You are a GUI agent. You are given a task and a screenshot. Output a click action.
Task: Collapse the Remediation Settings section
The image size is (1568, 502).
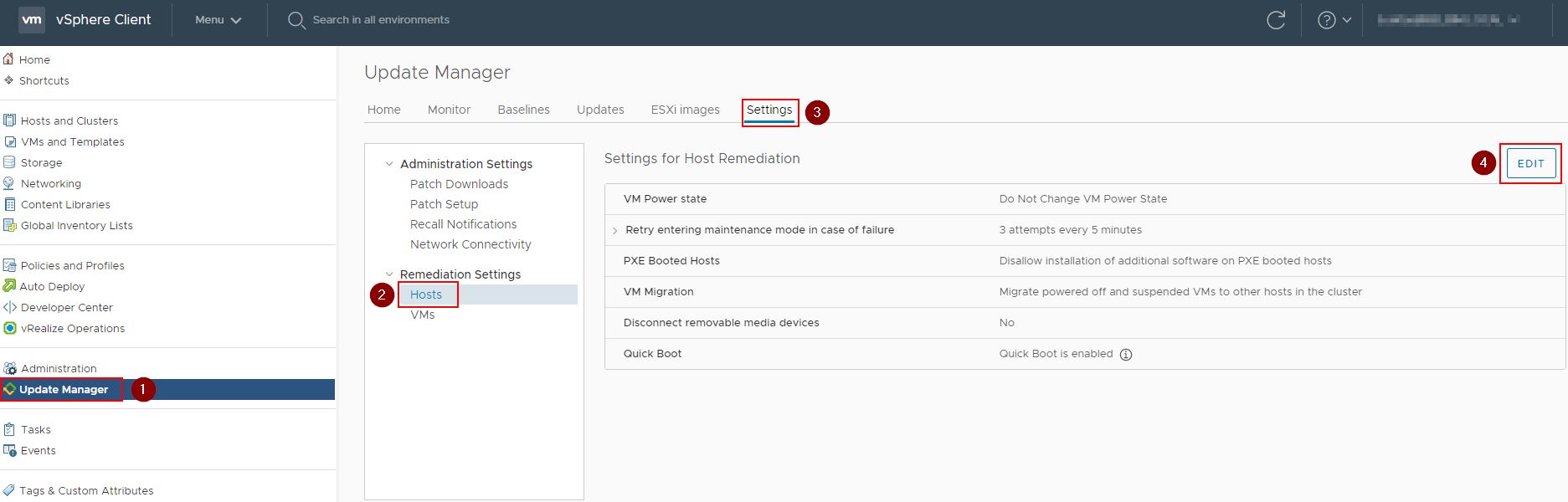389,274
